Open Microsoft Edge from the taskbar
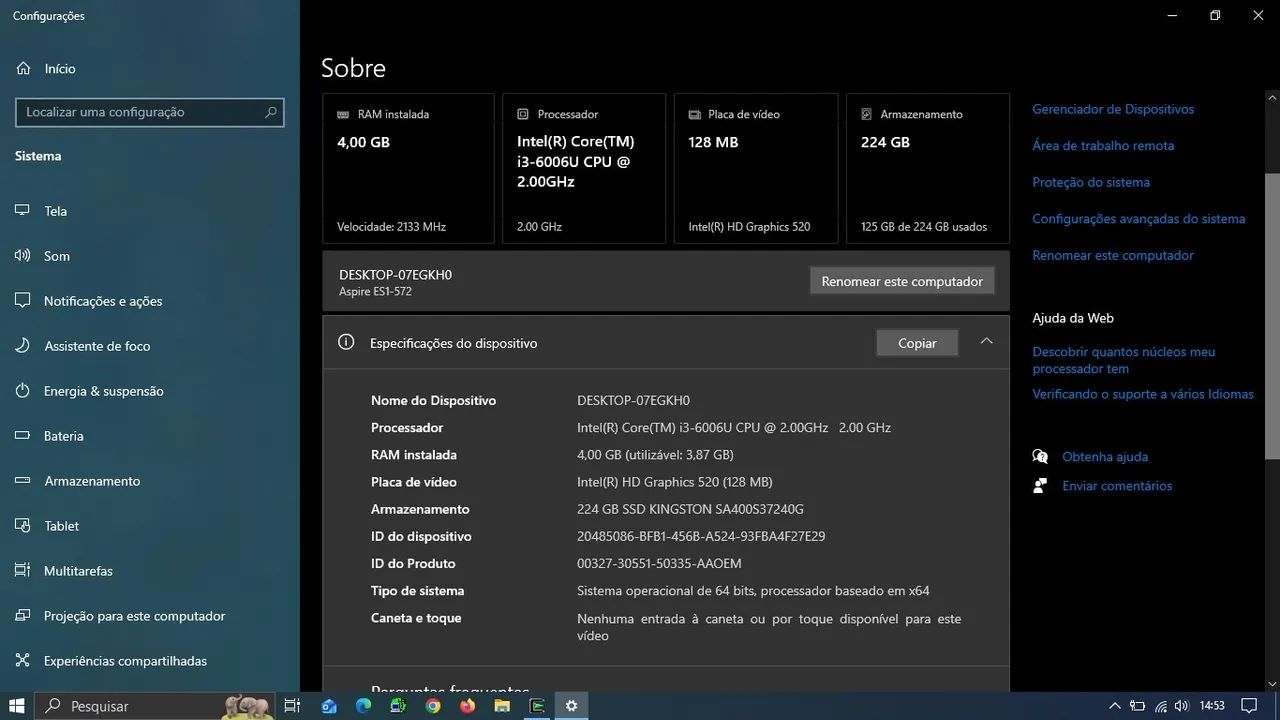 pos(364,706)
